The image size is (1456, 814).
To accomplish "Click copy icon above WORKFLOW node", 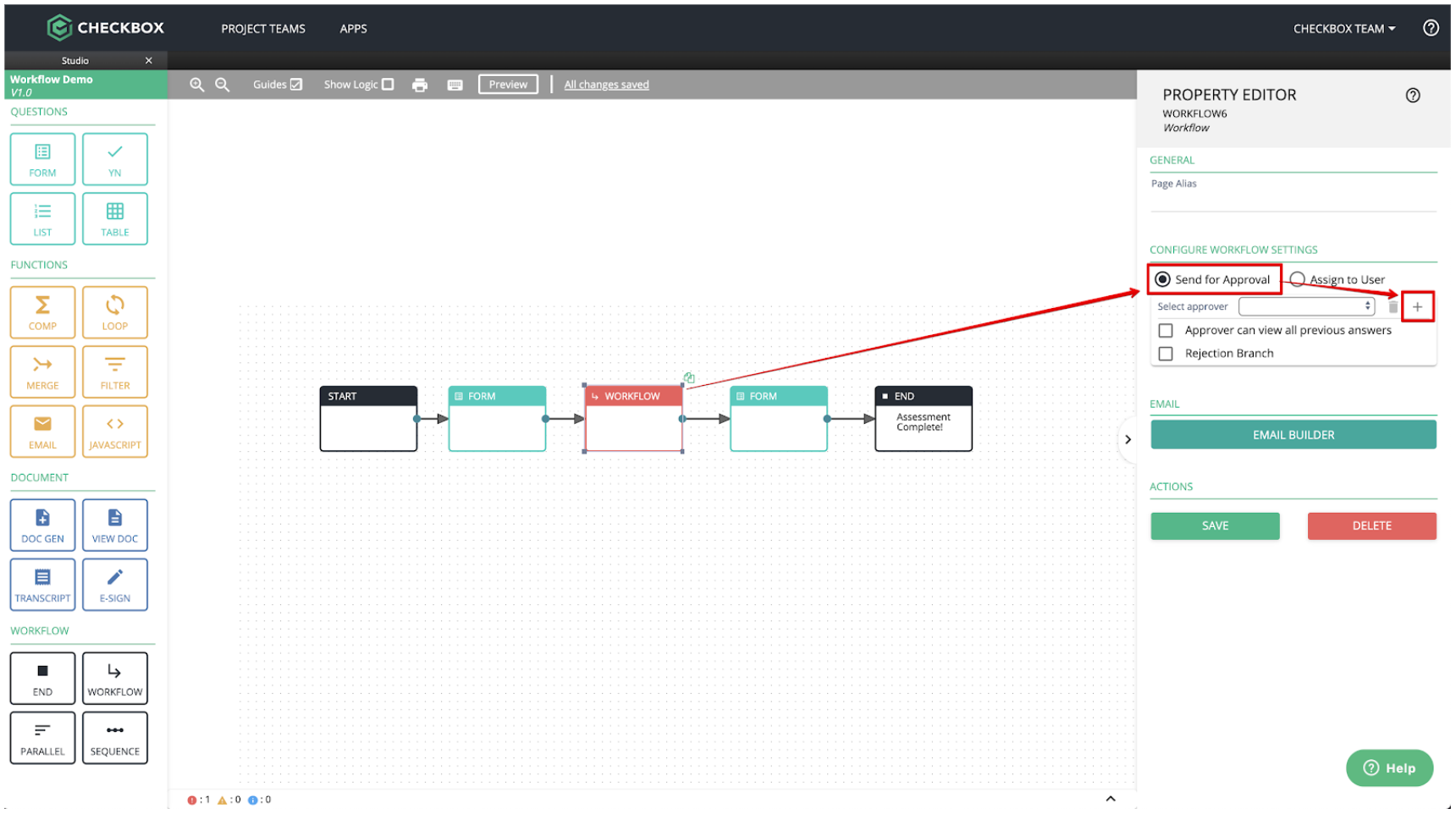I will 689,377.
